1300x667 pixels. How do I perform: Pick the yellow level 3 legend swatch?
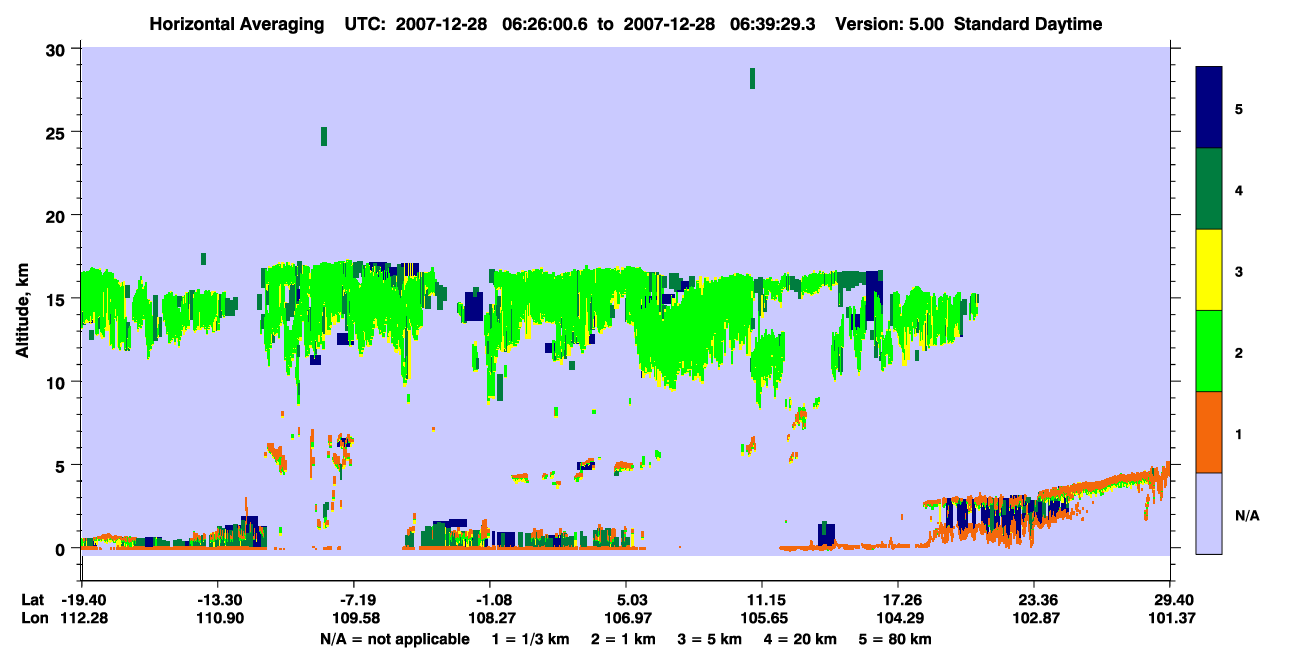pos(1209,270)
